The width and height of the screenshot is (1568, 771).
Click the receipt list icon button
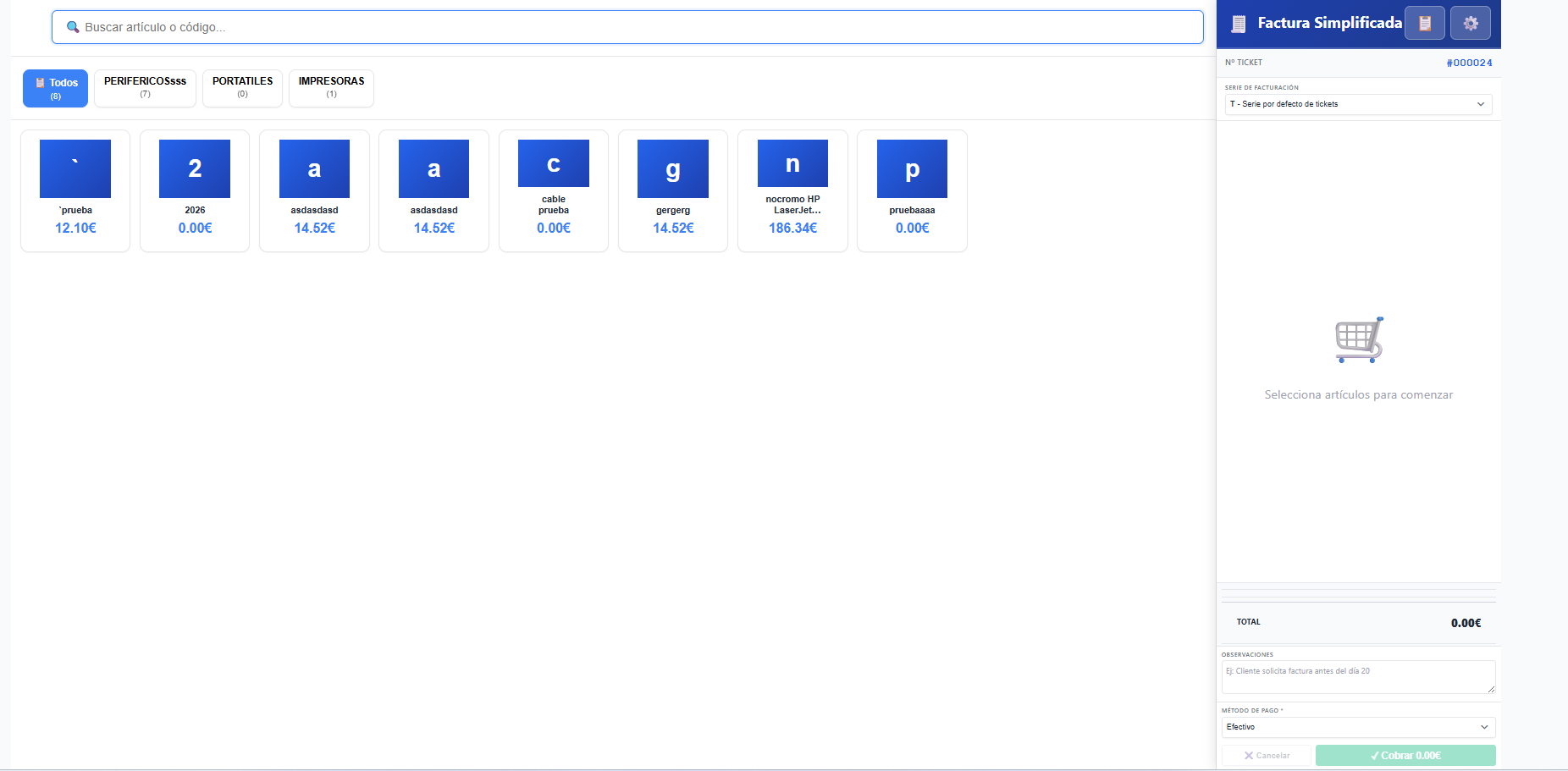[x=1425, y=24]
